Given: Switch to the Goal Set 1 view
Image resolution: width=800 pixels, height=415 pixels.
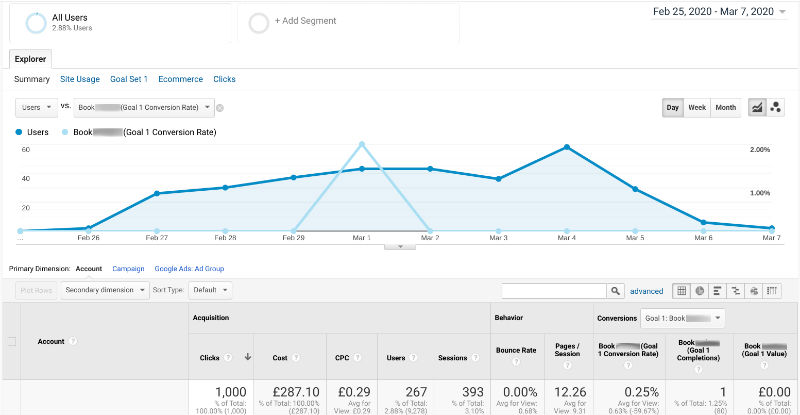Looking at the screenshot, I should click(129, 79).
